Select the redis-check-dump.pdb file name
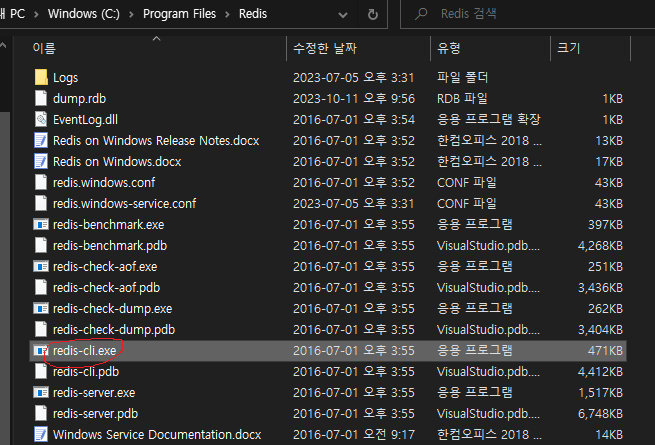Image resolution: width=655 pixels, height=445 pixels. pyautogui.click(x=114, y=330)
